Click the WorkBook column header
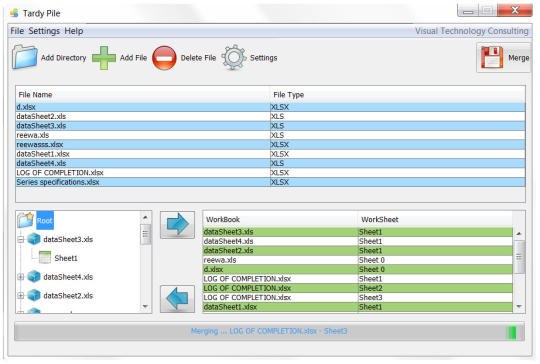The height and width of the screenshot is (364, 540). click(x=280, y=219)
